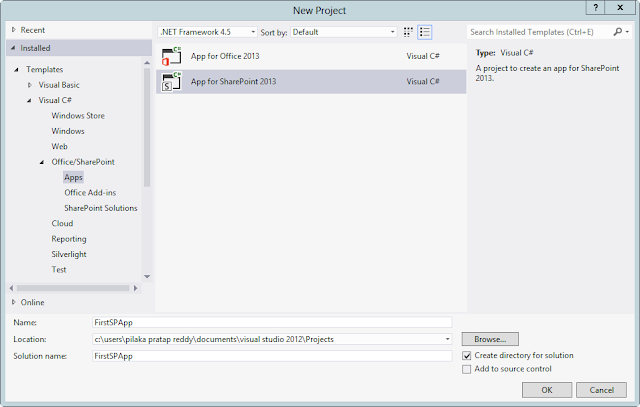640x407 pixels.
Task: Click the Name input field
Action: 272,322
